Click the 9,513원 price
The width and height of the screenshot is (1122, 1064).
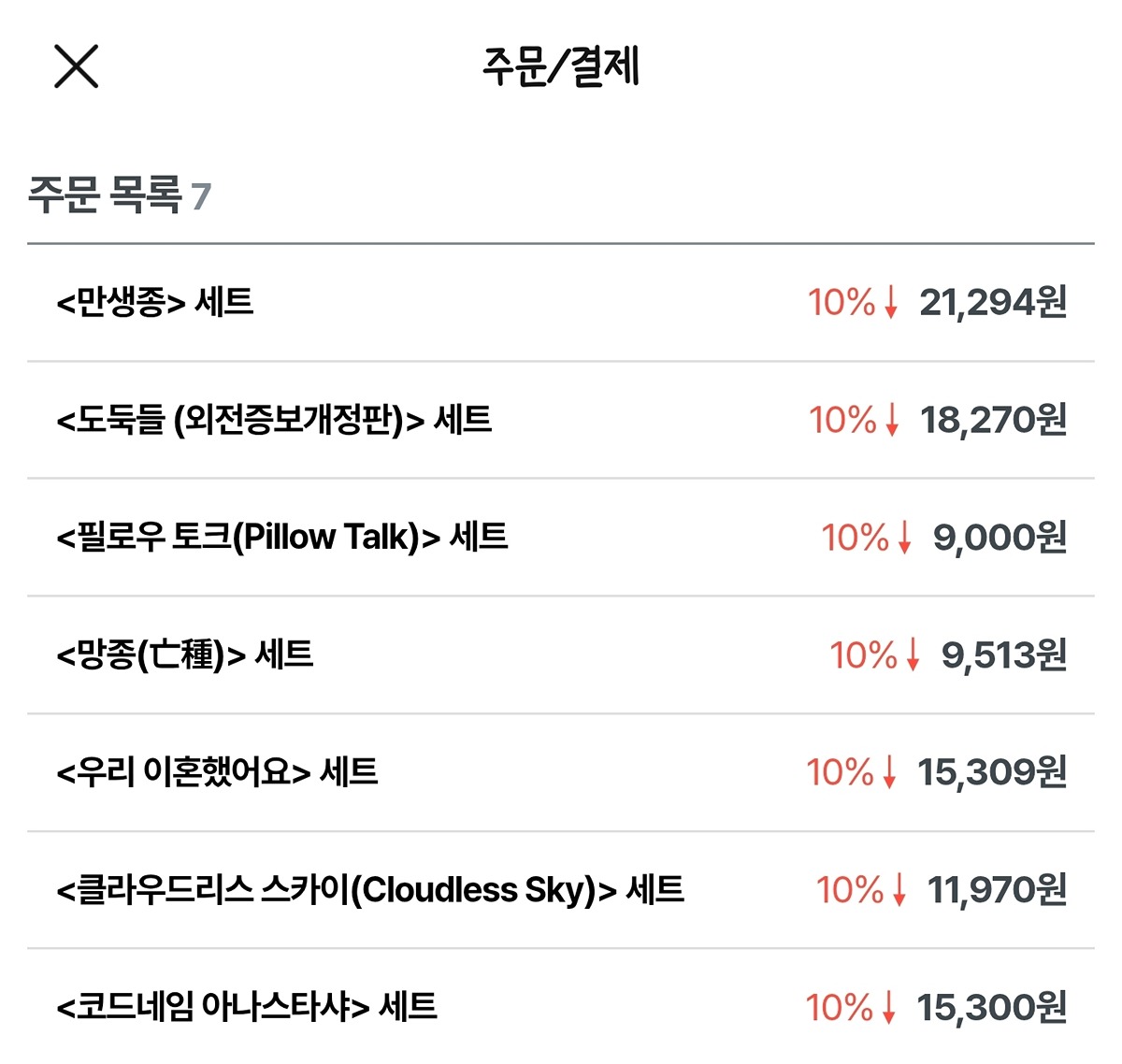pyautogui.click(x=1004, y=655)
